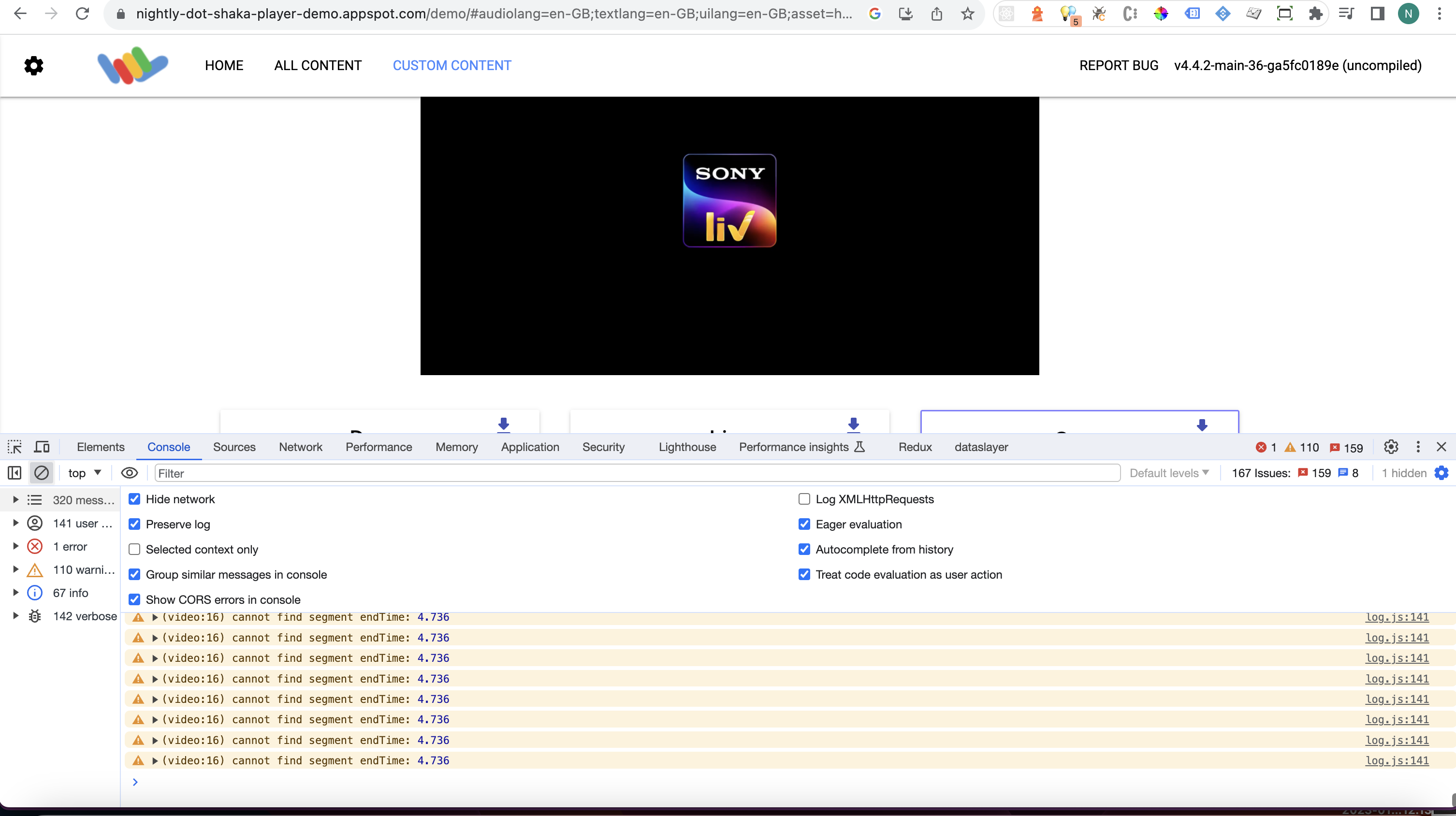Click the console Filter input field
The height and width of the screenshot is (816, 1456).
(x=395, y=473)
